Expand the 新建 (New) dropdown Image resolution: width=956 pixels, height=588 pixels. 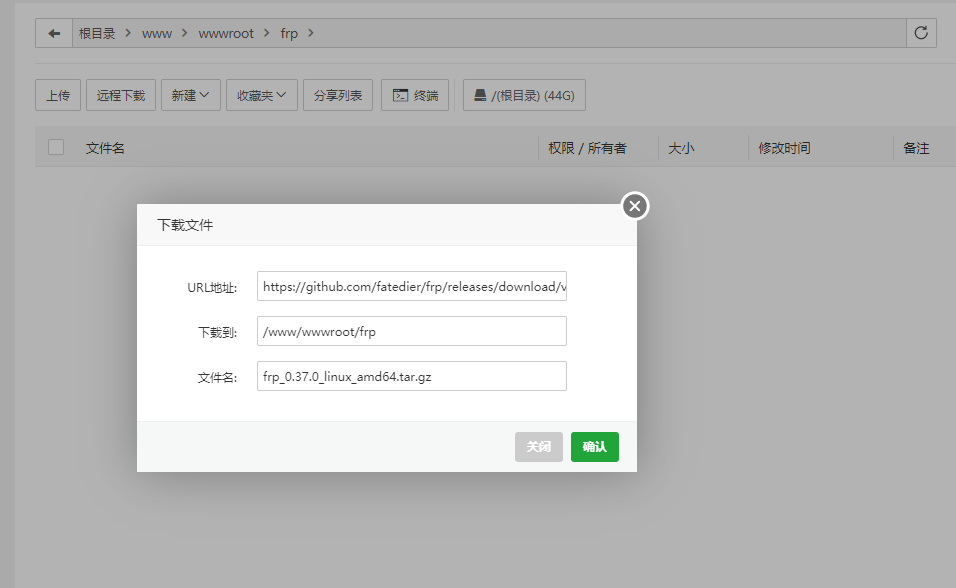190,96
